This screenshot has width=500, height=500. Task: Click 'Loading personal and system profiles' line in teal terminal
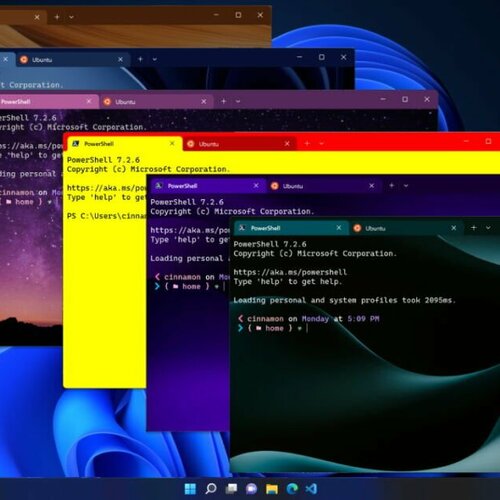(344, 300)
